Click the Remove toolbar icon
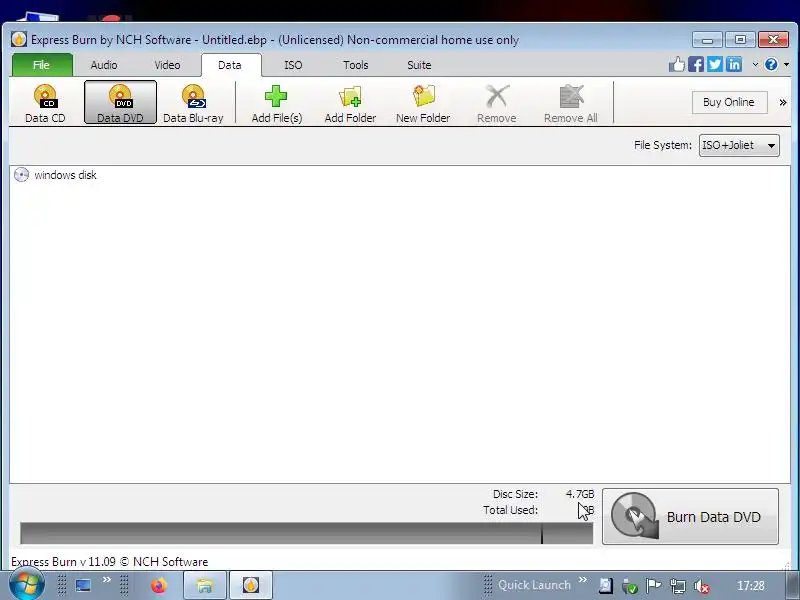The height and width of the screenshot is (600, 800). point(496,96)
